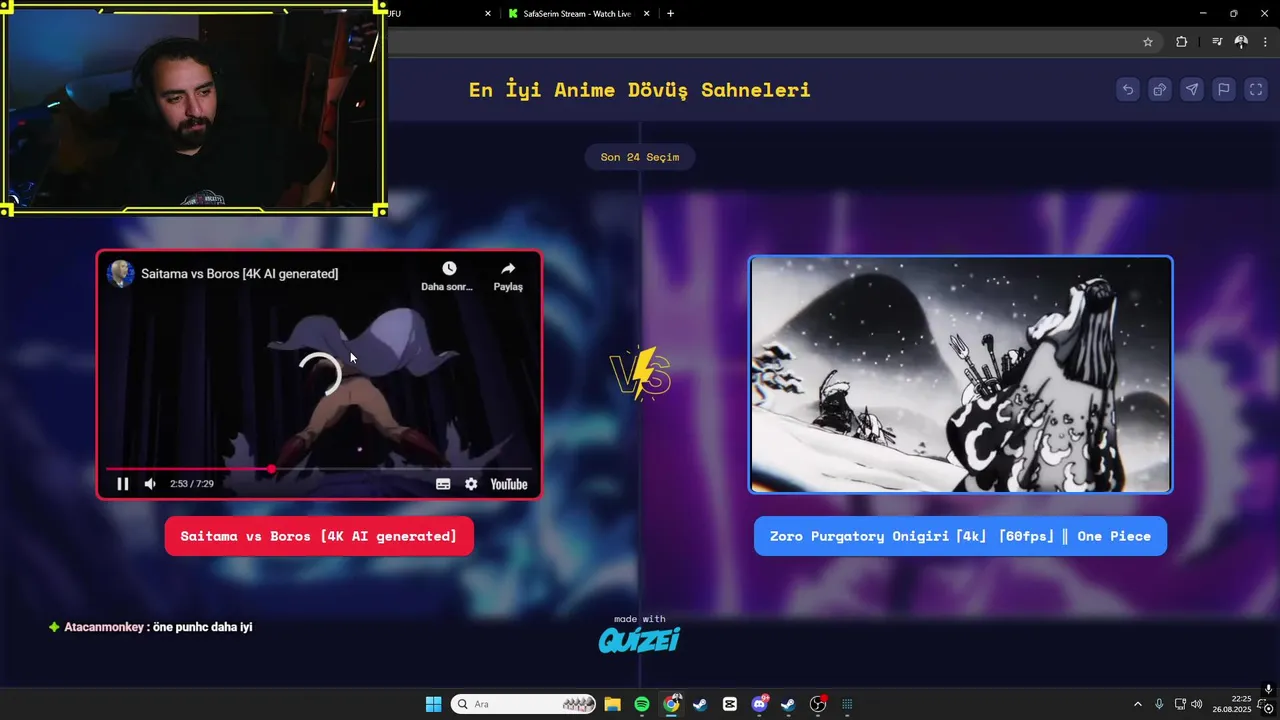The image size is (1280, 720).
Task: Close the SafaSerim Stream tab
Action: [x=646, y=14]
